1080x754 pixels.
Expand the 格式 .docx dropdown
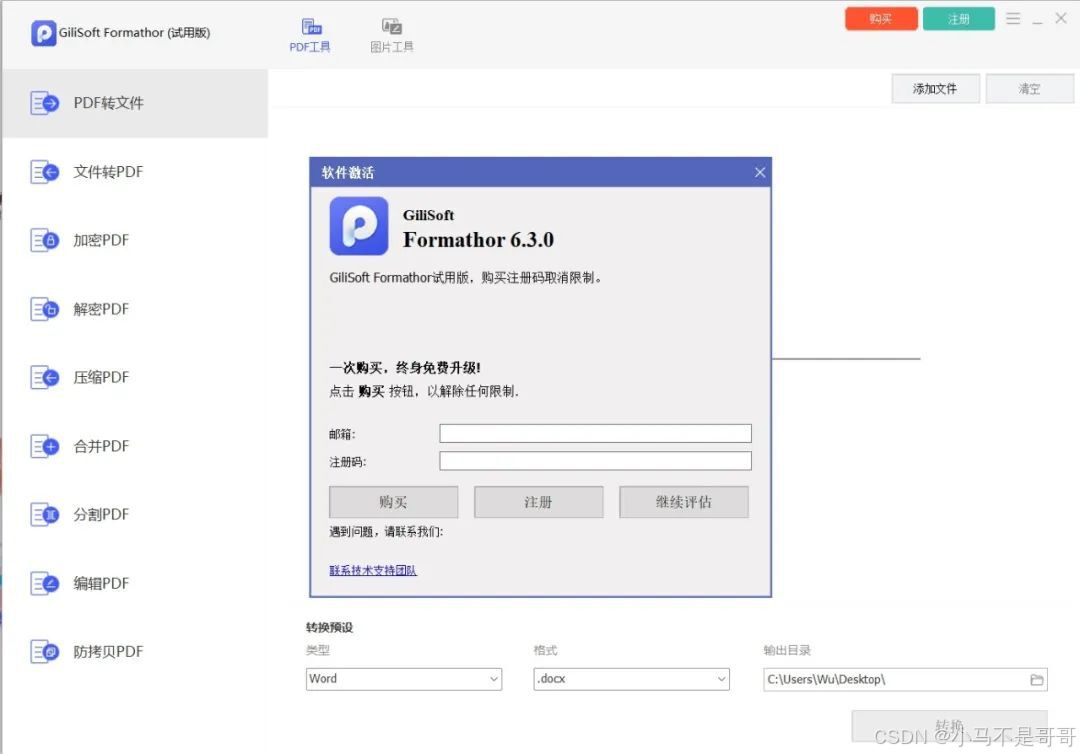632,679
